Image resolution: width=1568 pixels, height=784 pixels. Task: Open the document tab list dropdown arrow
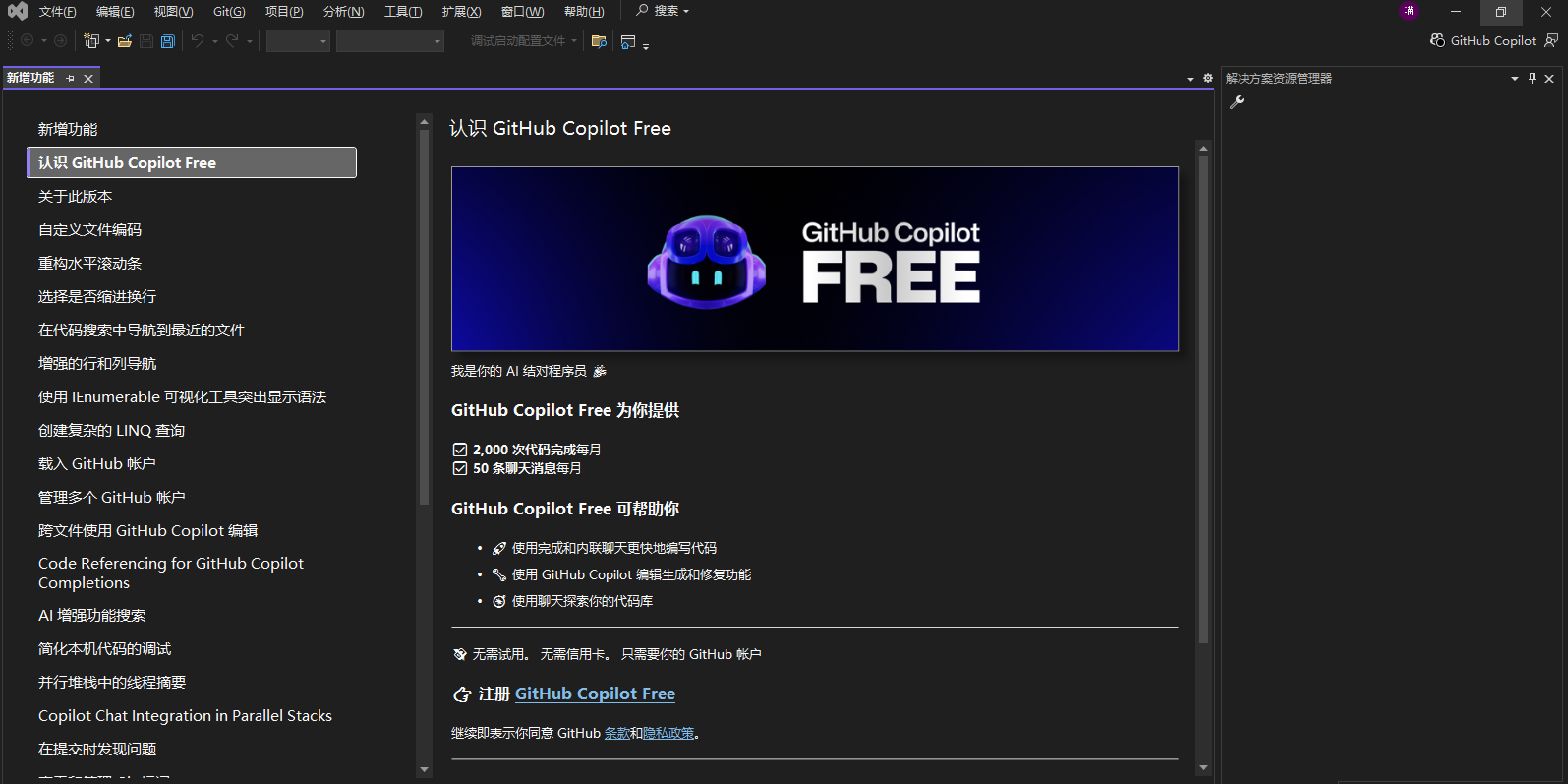(x=1191, y=79)
